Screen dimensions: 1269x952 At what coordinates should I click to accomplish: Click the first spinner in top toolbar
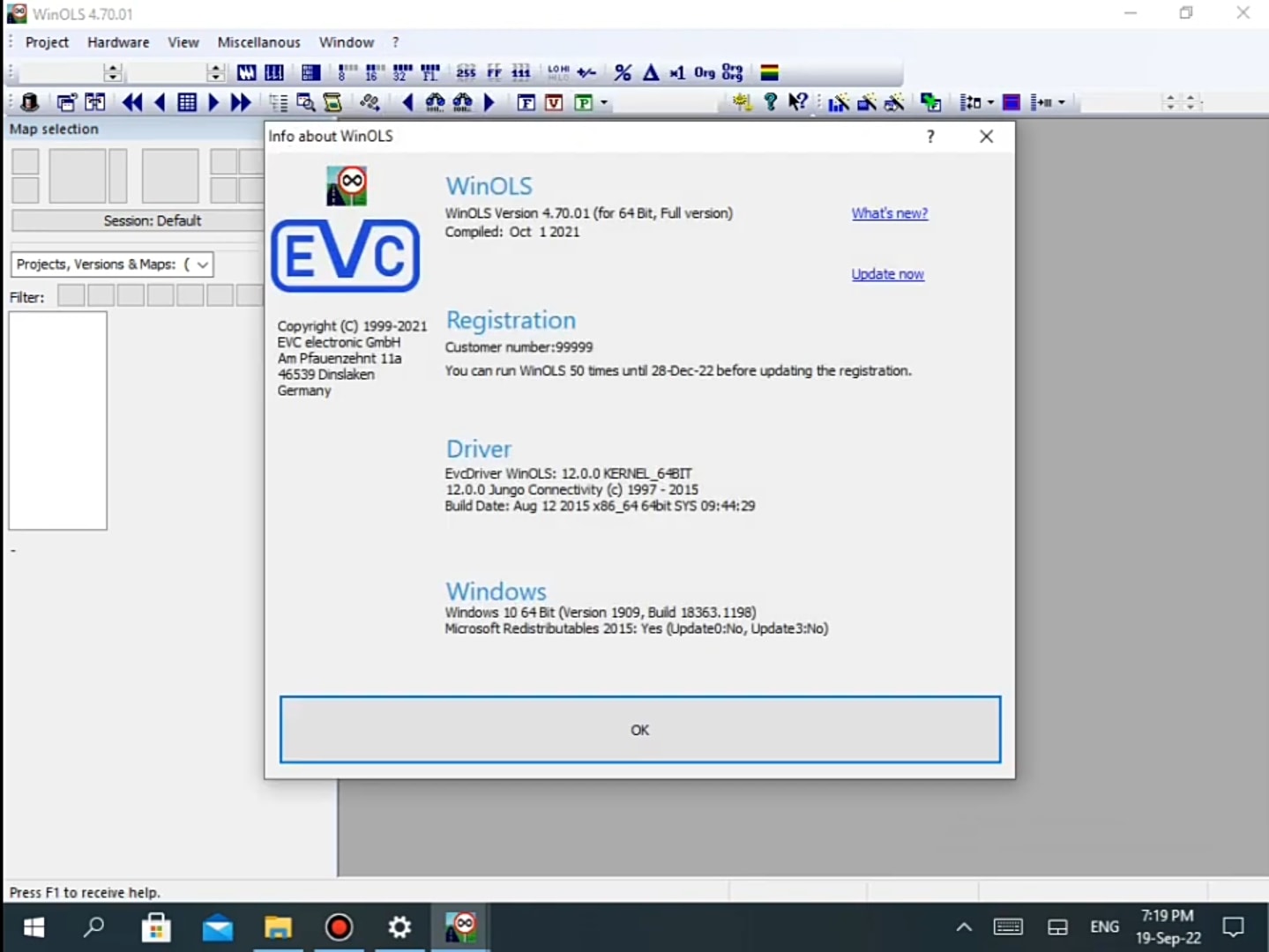click(x=112, y=73)
